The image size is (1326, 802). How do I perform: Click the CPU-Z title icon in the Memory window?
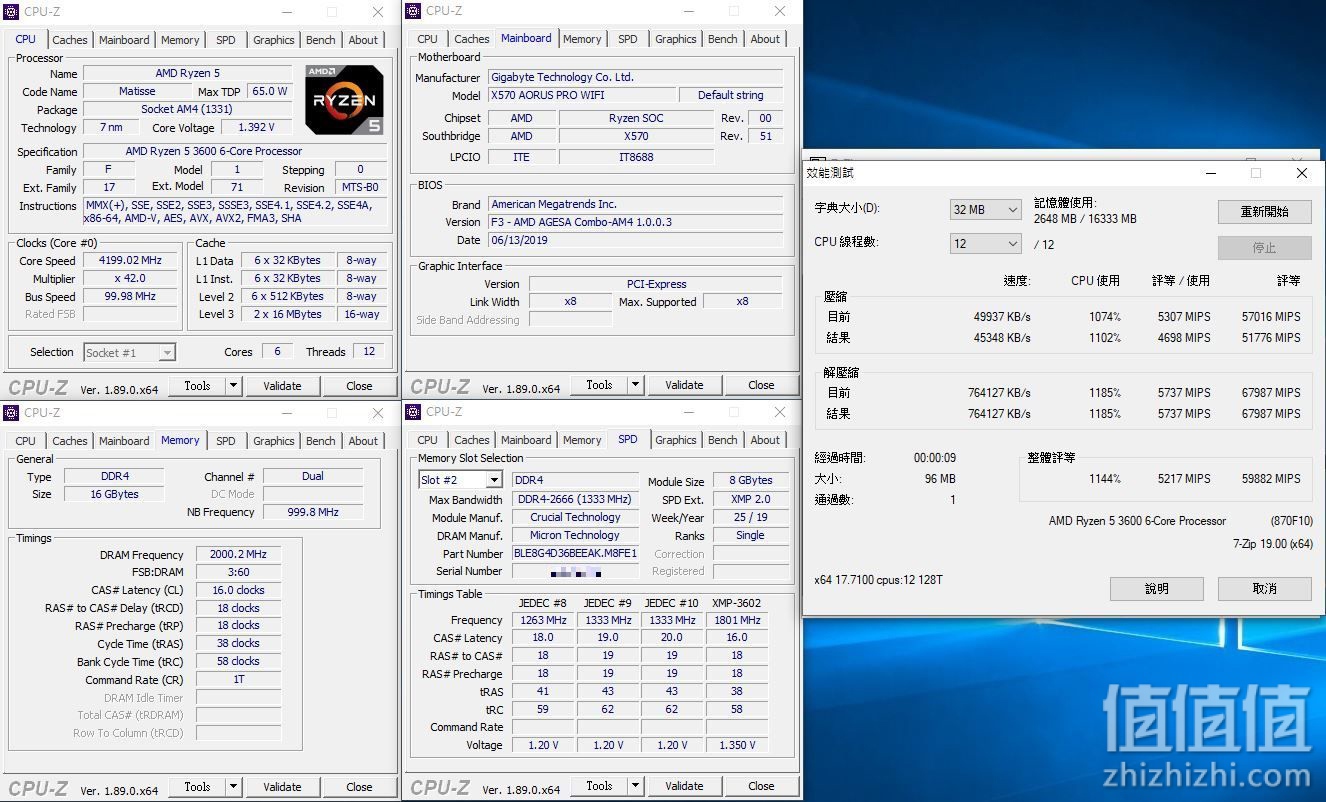(11, 412)
